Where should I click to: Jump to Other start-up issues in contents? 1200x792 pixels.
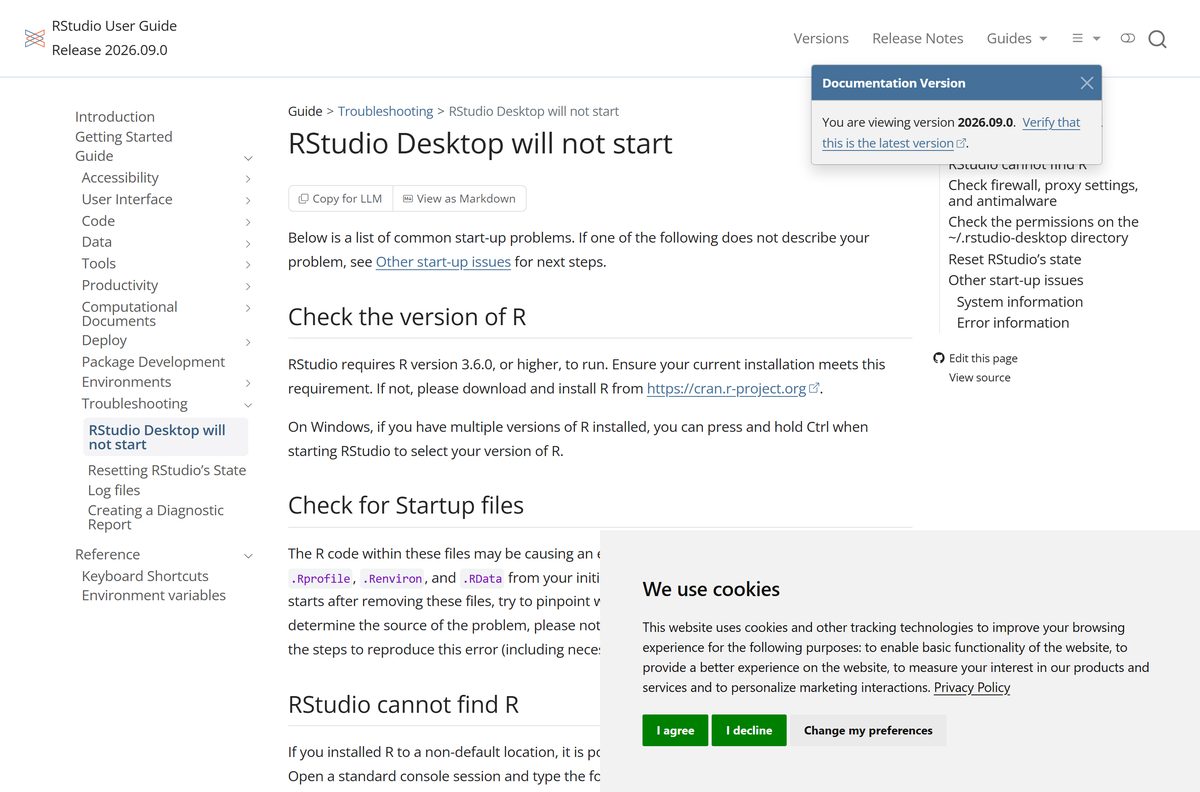tap(1016, 280)
